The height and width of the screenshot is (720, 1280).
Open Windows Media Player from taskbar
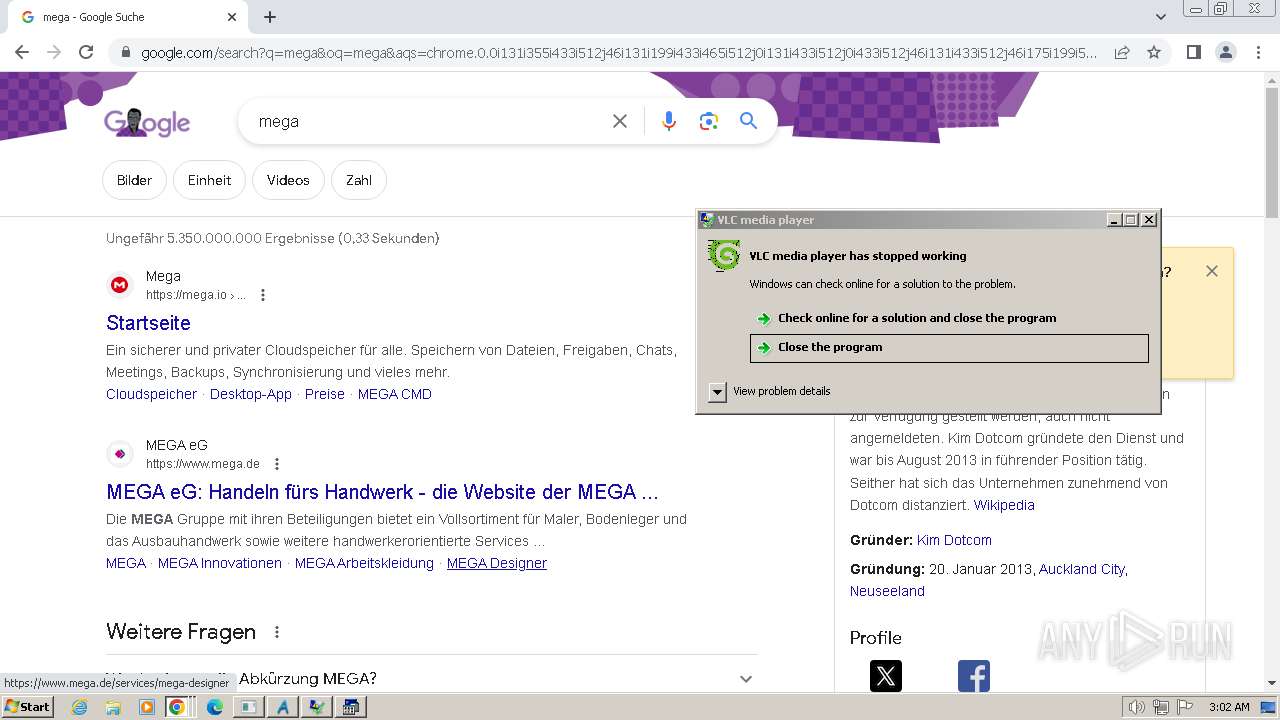click(x=146, y=707)
